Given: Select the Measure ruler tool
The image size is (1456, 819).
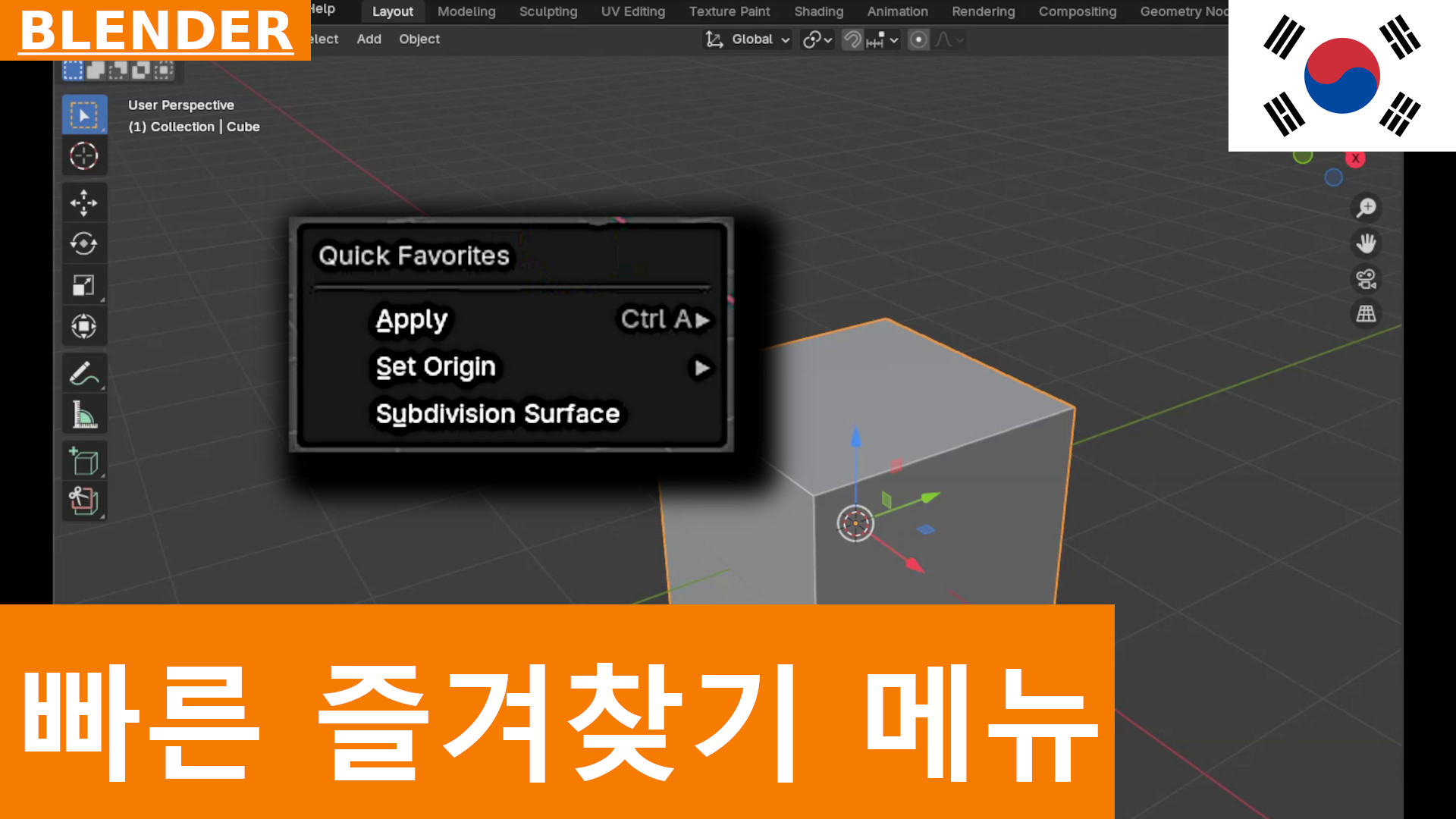Looking at the screenshot, I should (84, 414).
